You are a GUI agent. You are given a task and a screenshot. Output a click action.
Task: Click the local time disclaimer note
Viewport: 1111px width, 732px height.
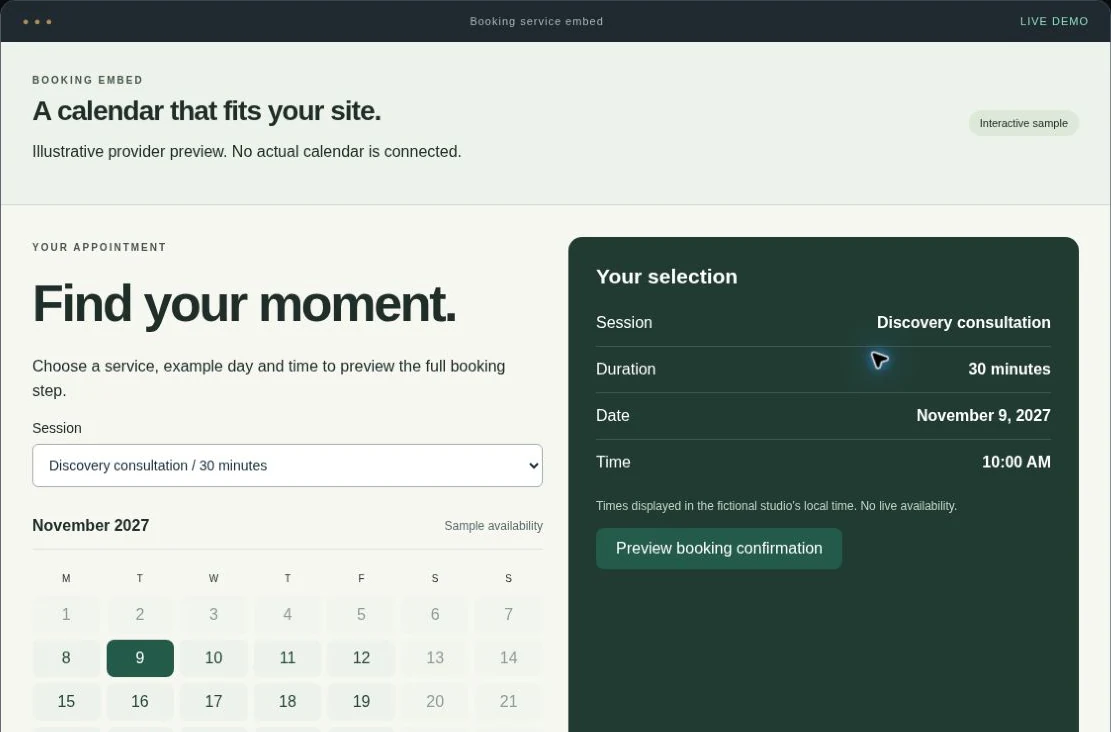click(x=776, y=506)
